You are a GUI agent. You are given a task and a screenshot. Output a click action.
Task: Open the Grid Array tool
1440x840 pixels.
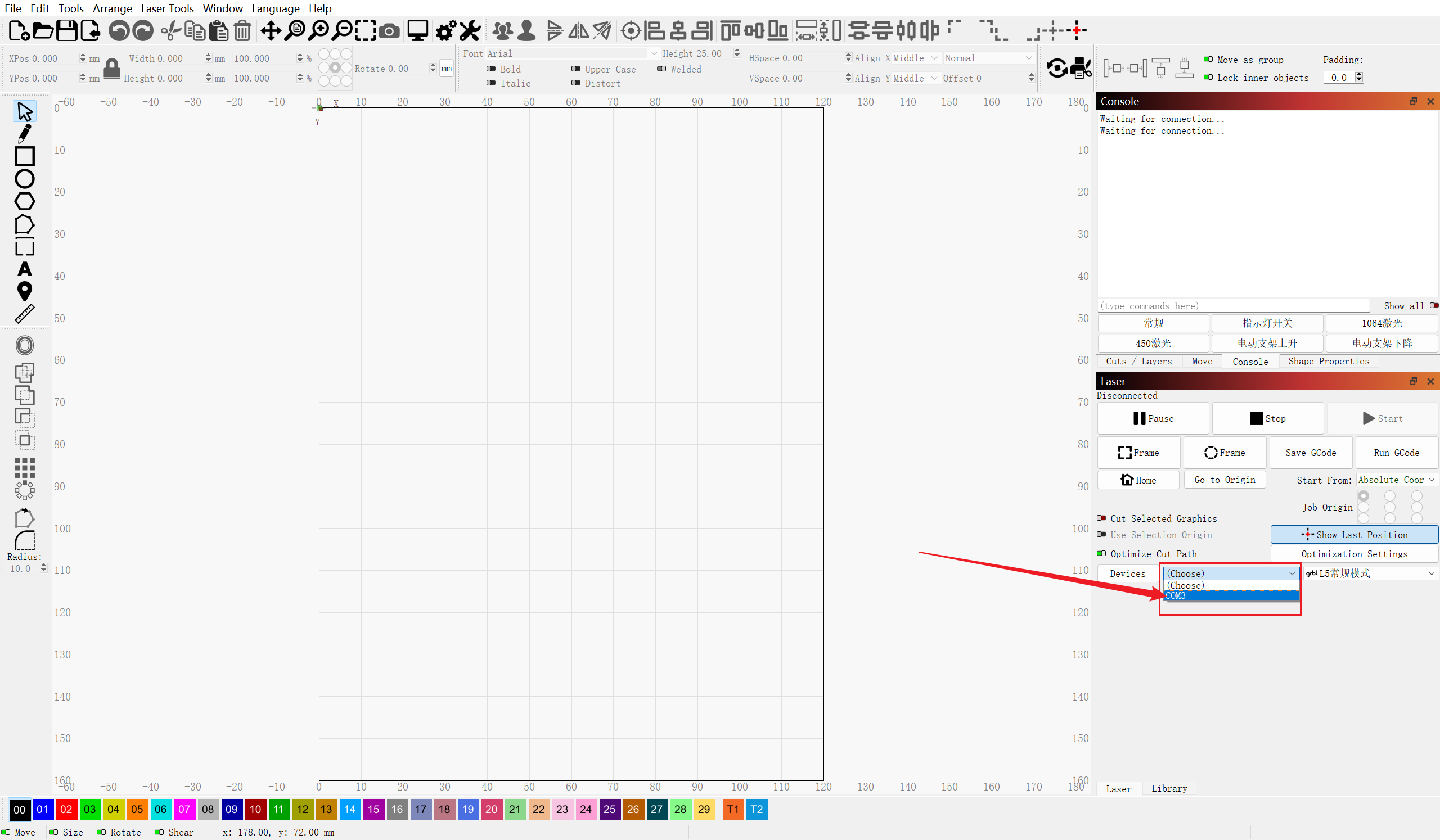tap(25, 467)
